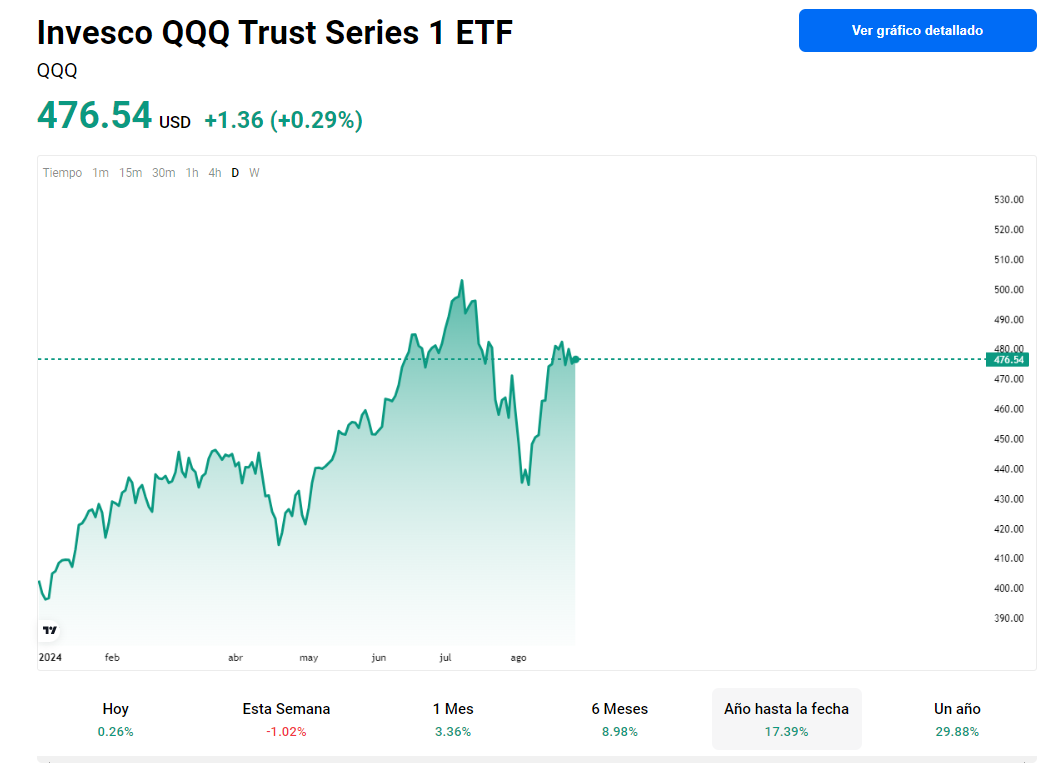The height and width of the screenshot is (773, 1055).
Task: Click the last price dot on chart line
Action: (575, 359)
